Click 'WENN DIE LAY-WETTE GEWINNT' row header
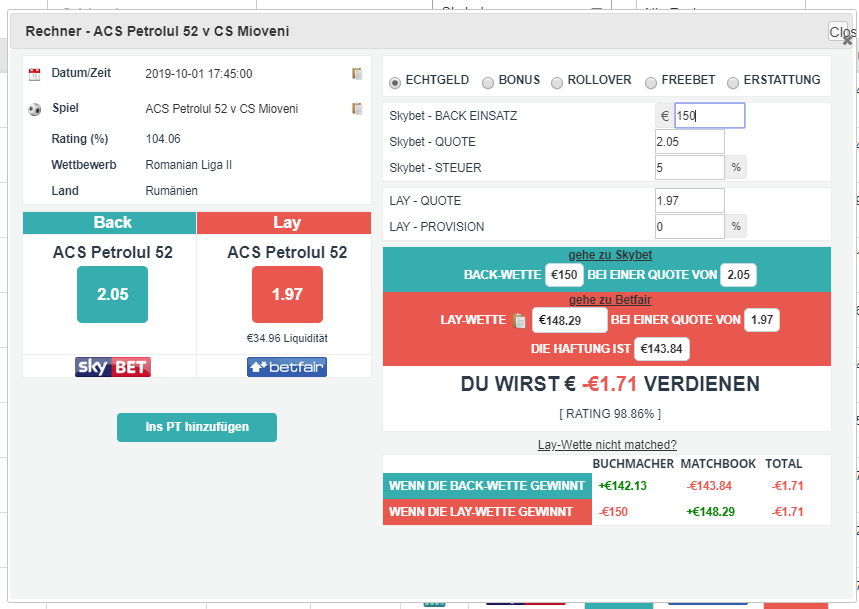Image resolution: width=859 pixels, height=609 pixels. pos(487,512)
